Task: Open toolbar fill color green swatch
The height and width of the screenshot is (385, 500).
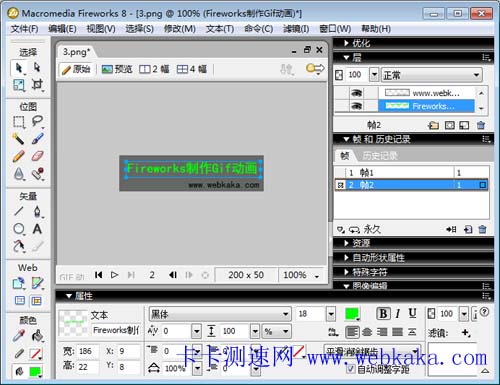Action: point(35,371)
